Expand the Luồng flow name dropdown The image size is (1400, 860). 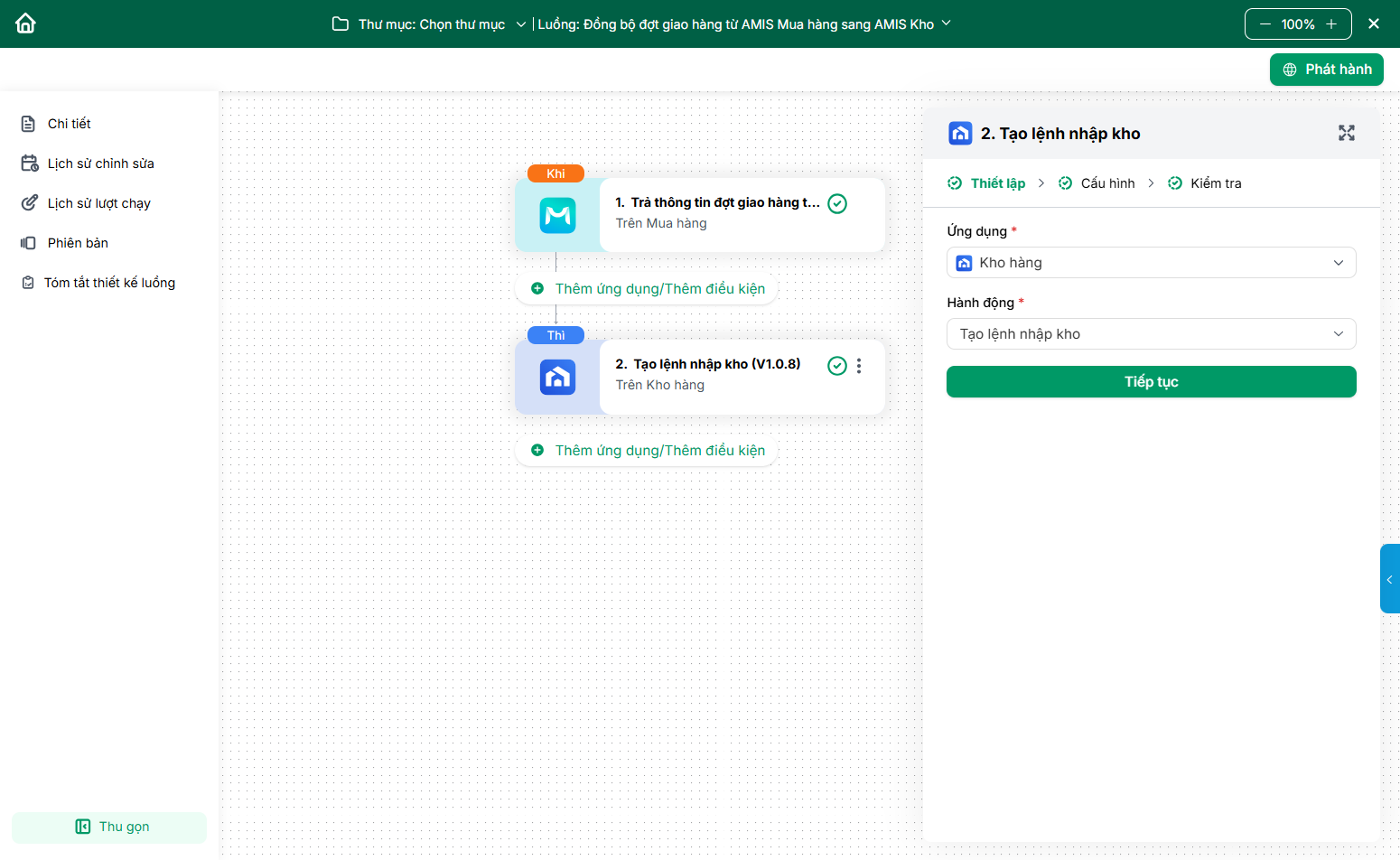click(x=946, y=23)
